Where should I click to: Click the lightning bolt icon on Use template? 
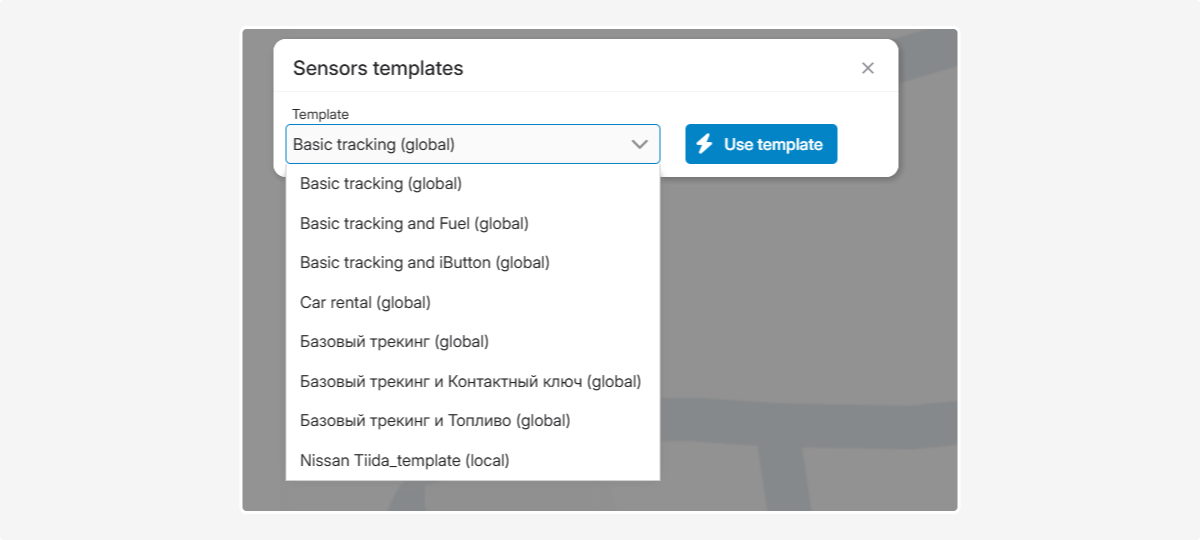tap(704, 144)
